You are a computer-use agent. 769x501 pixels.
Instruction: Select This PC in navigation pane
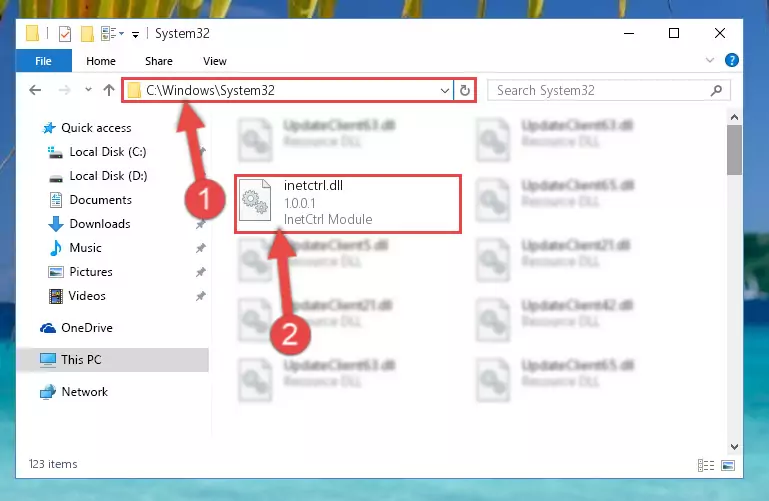tap(112, 360)
